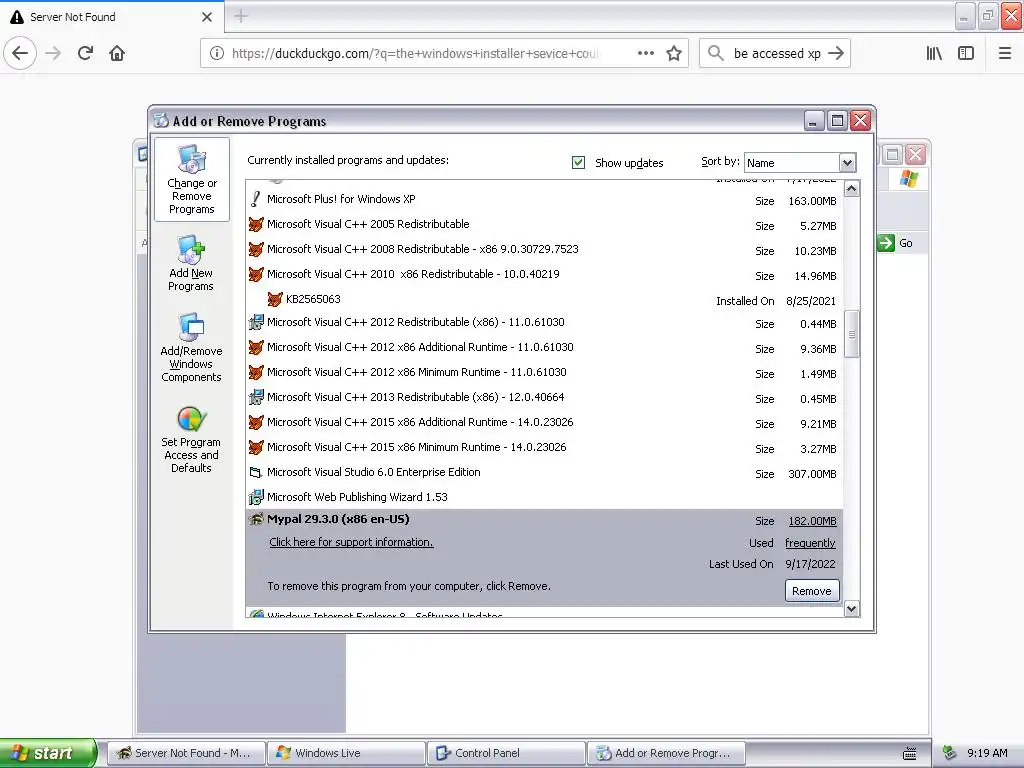Reload the page in the browser
This screenshot has height=768, width=1024.
[x=85, y=53]
